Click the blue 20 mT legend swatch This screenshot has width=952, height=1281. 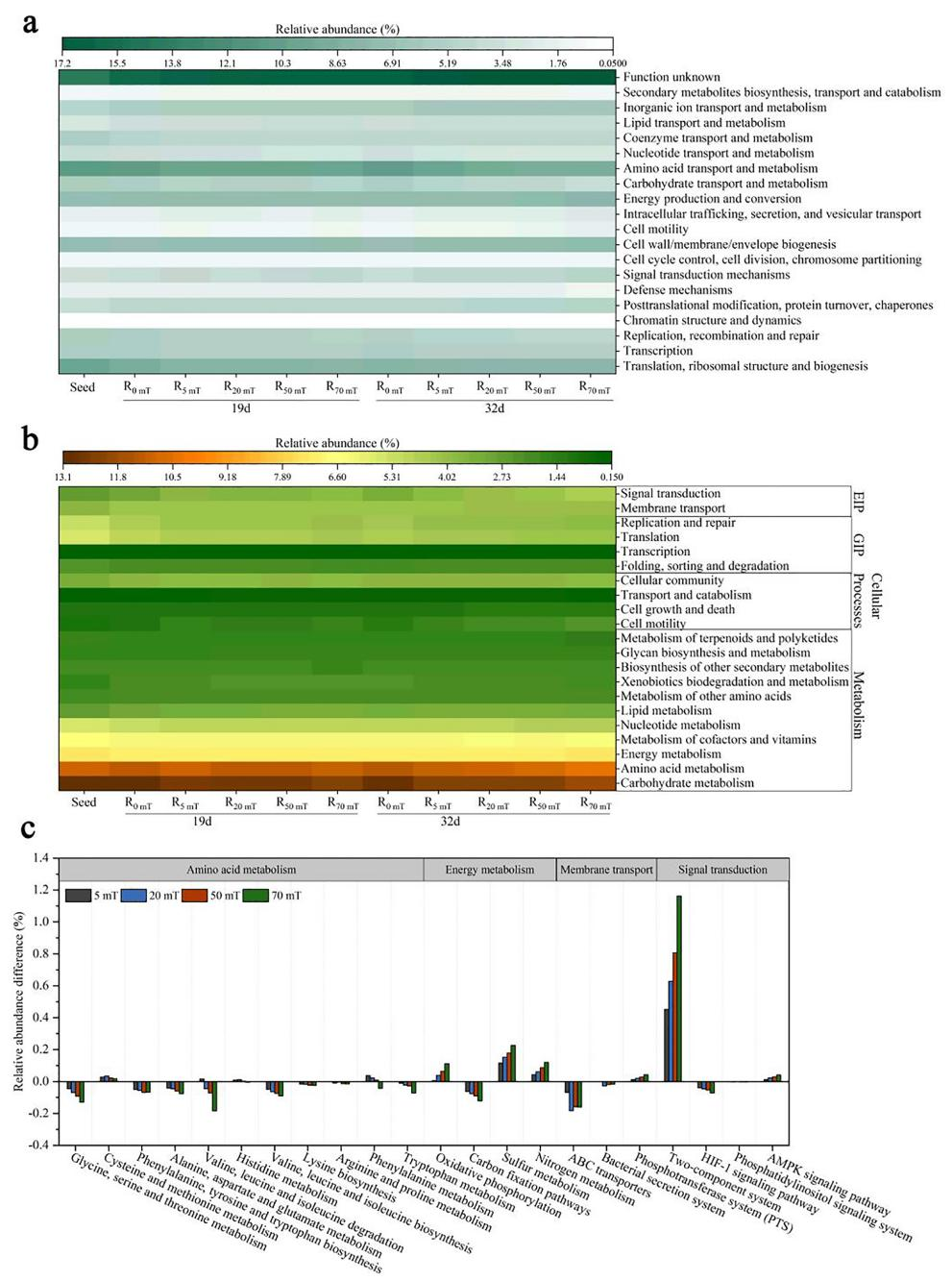point(134,896)
